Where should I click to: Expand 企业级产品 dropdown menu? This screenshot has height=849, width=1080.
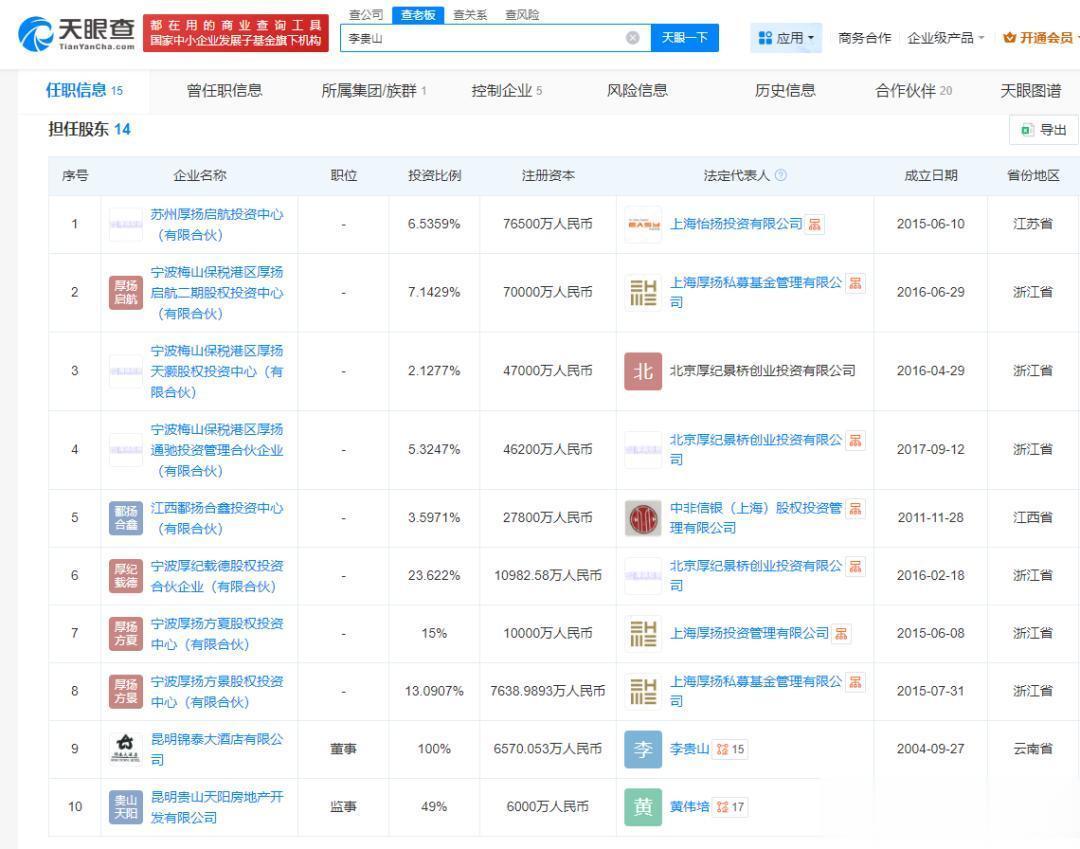(x=946, y=38)
